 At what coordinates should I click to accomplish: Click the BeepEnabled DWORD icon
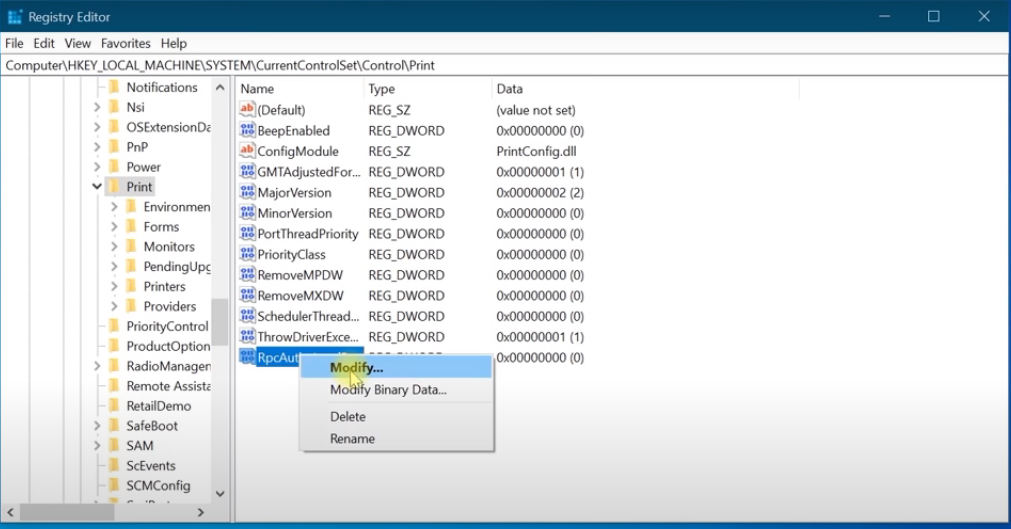pos(247,130)
